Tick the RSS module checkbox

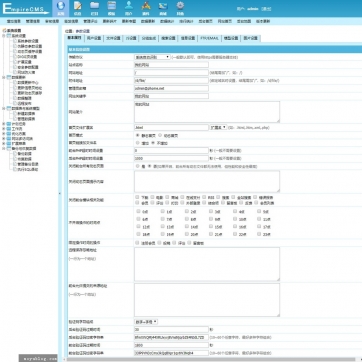click(x=204, y=197)
